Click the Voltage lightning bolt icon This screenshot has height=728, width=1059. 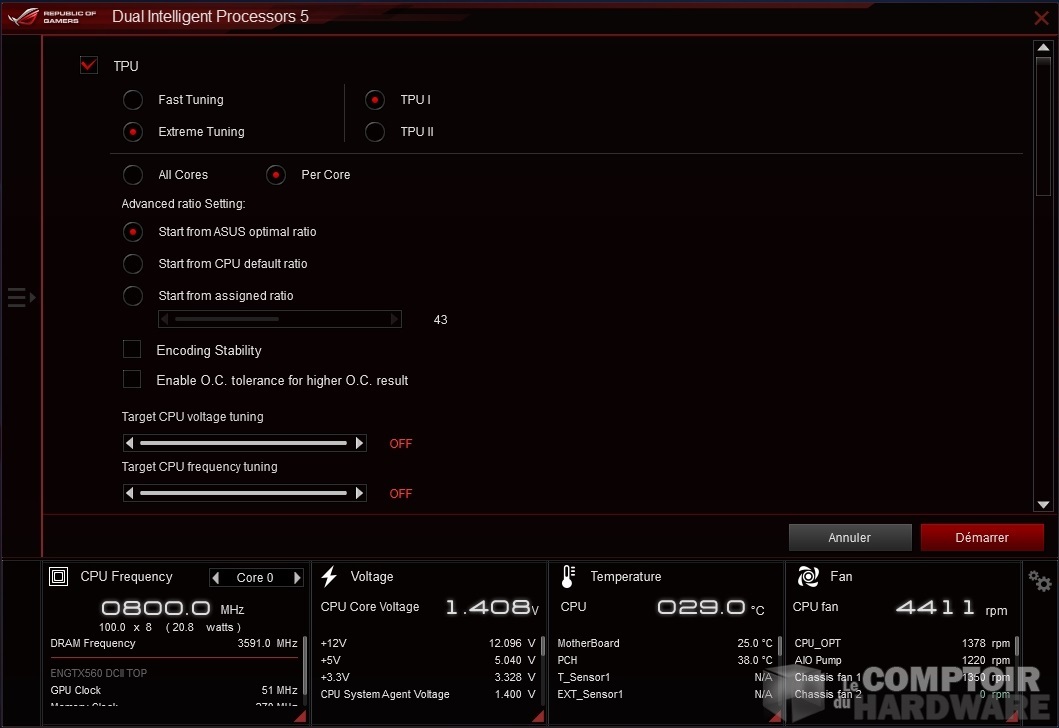tap(329, 577)
